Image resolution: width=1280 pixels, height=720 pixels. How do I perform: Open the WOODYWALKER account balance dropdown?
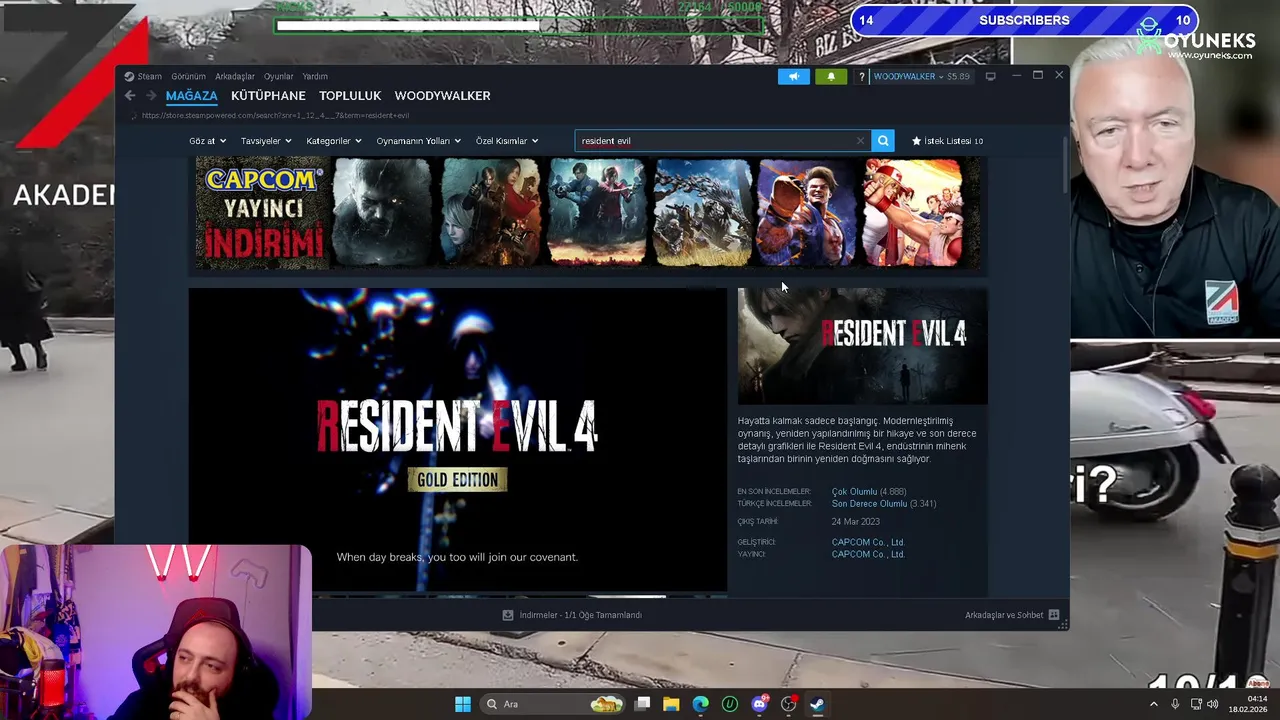point(921,76)
